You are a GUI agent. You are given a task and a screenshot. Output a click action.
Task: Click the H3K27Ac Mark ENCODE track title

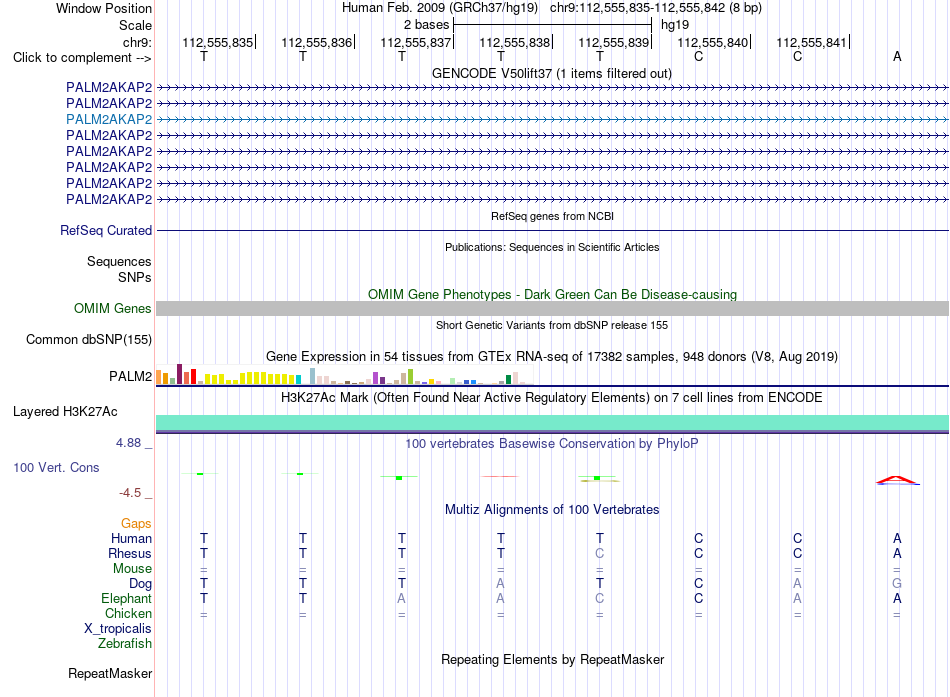coord(552,398)
